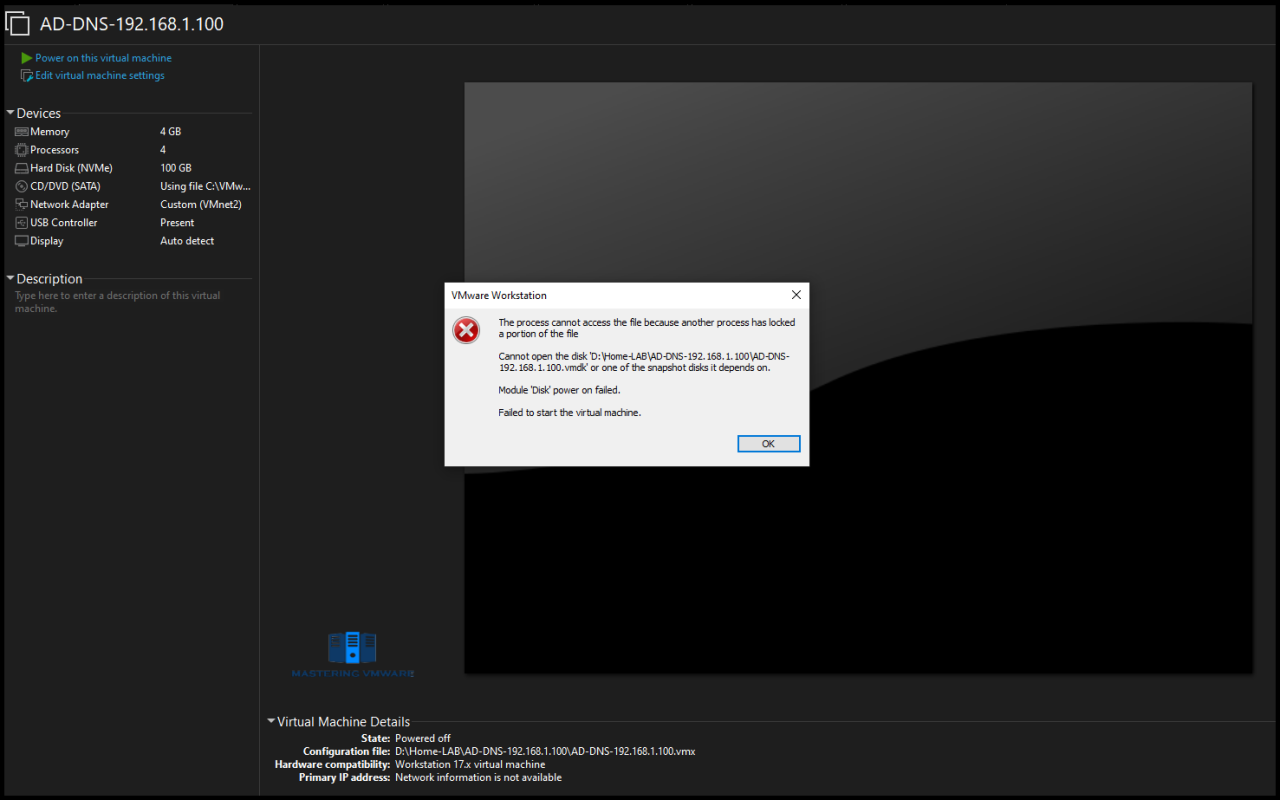The height and width of the screenshot is (800, 1280).
Task: Click the VM tab icon beside title
Action: 18,24
